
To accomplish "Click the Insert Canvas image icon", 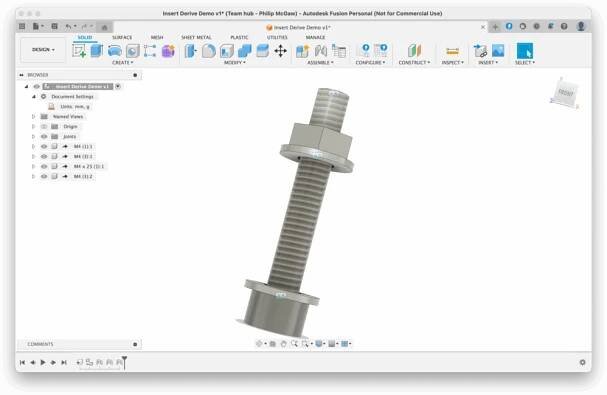I will (x=498, y=51).
